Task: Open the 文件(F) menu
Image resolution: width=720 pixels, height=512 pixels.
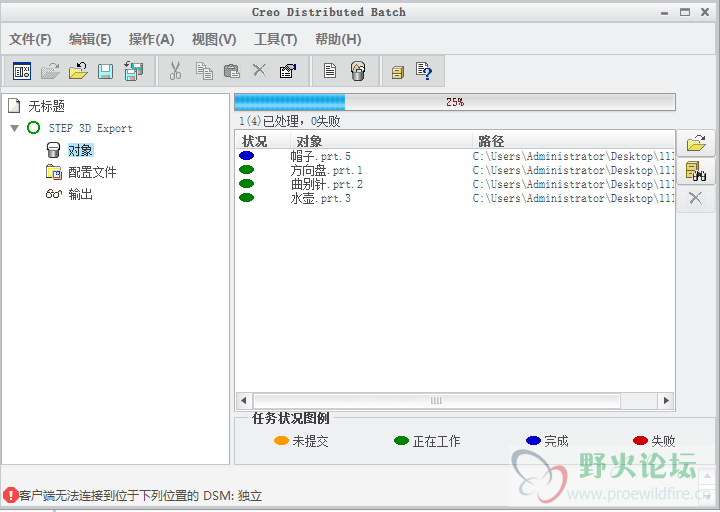Action: click(x=30, y=39)
